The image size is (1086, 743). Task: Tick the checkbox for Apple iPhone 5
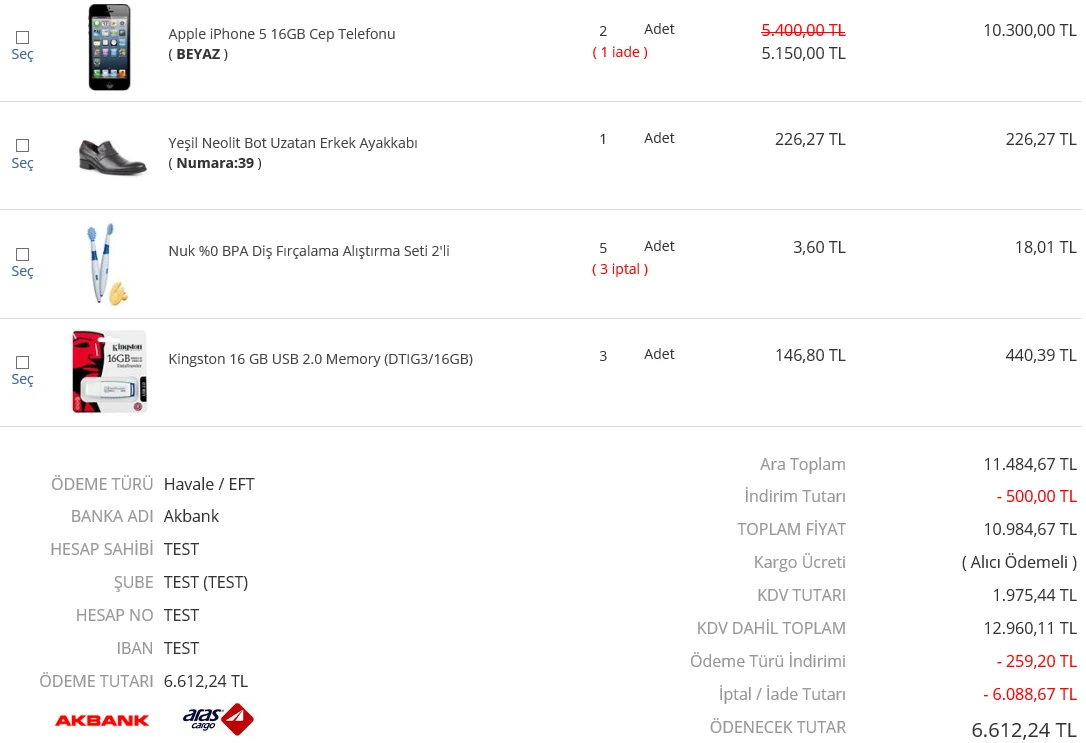point(22,37)
